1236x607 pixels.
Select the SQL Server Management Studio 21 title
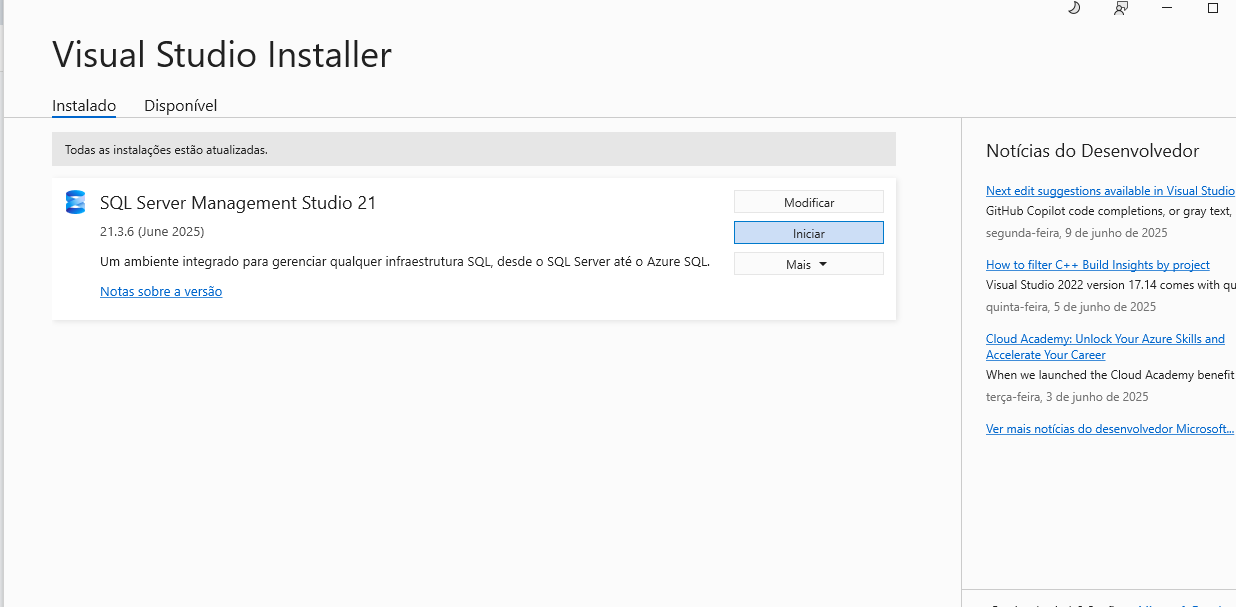click(x=238, y=203)
